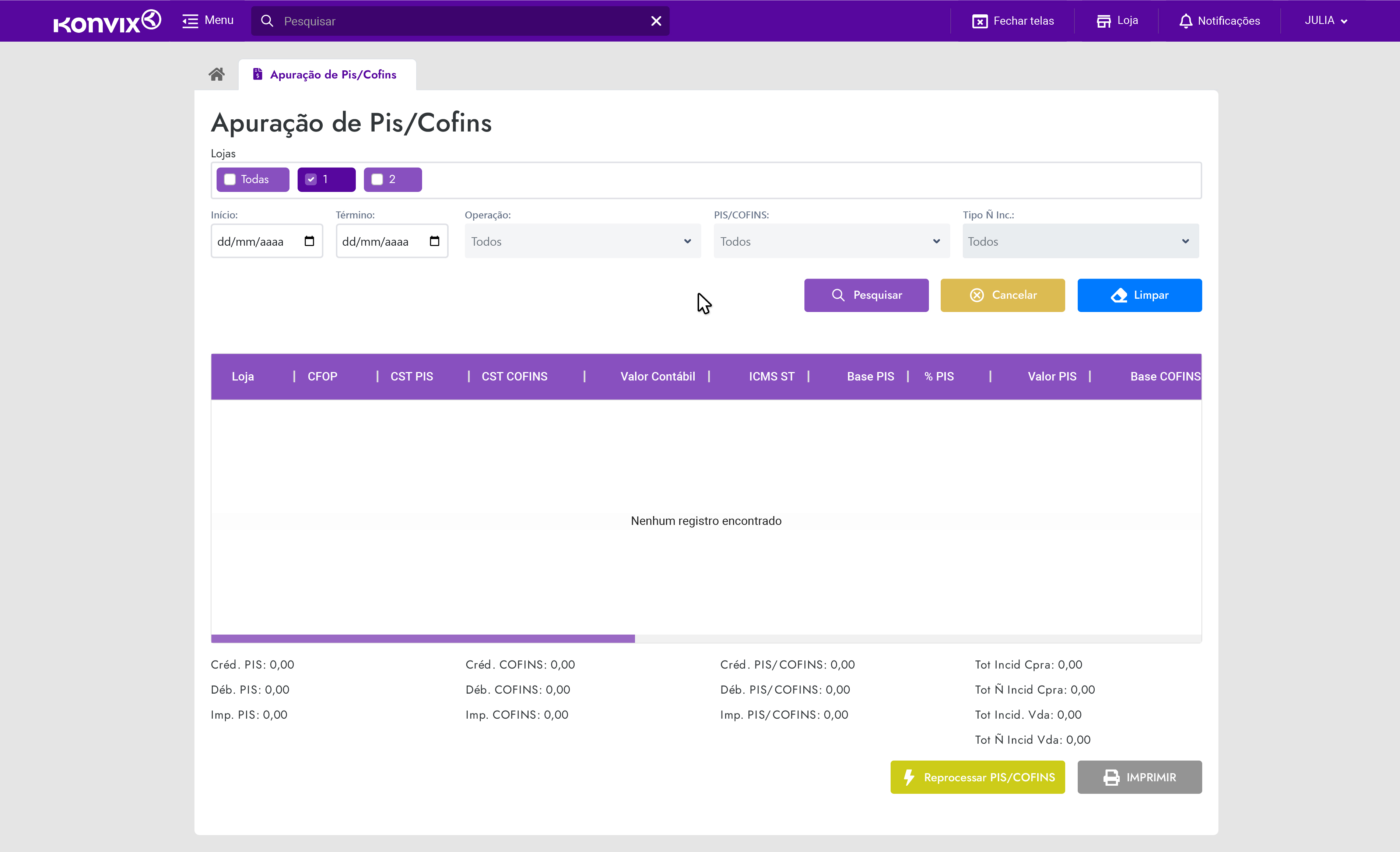Open Início date calendar picker icon
1400x852 pixels.
(x=309, y=241)
